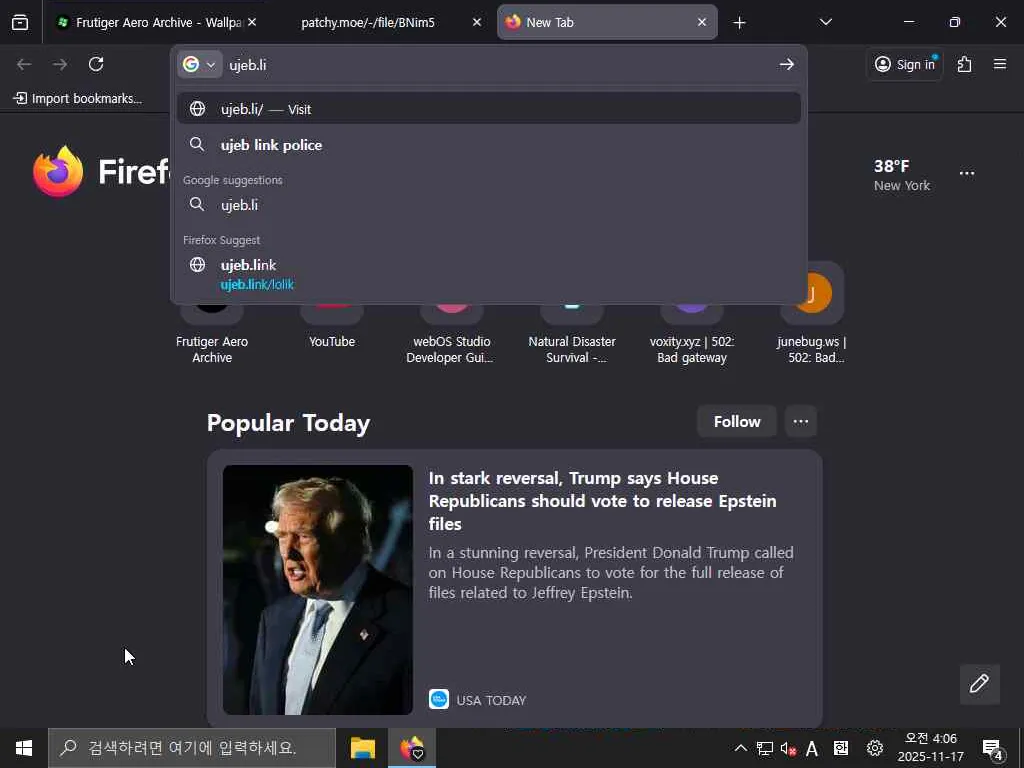1024x768 pixels.
Task: Reload the current page
Action: click(x=96, y=64)
